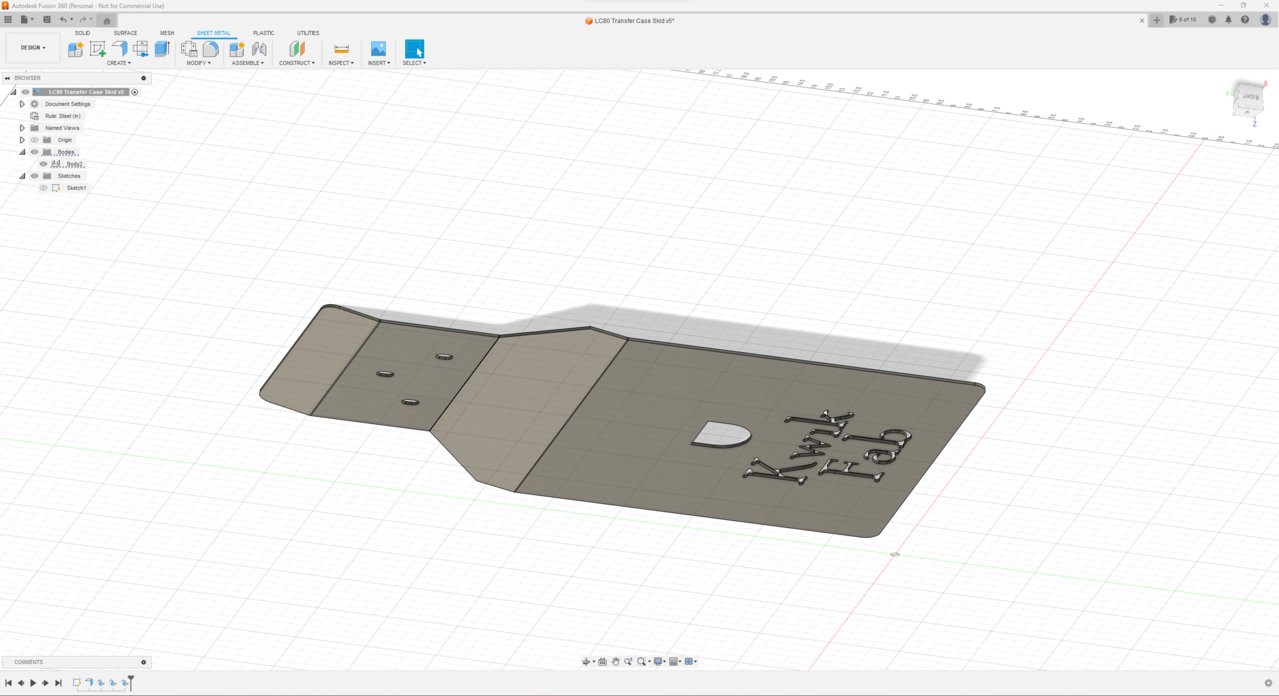
Task: Select the sheet metal Flange tool
Action: (x=120, y=49)
